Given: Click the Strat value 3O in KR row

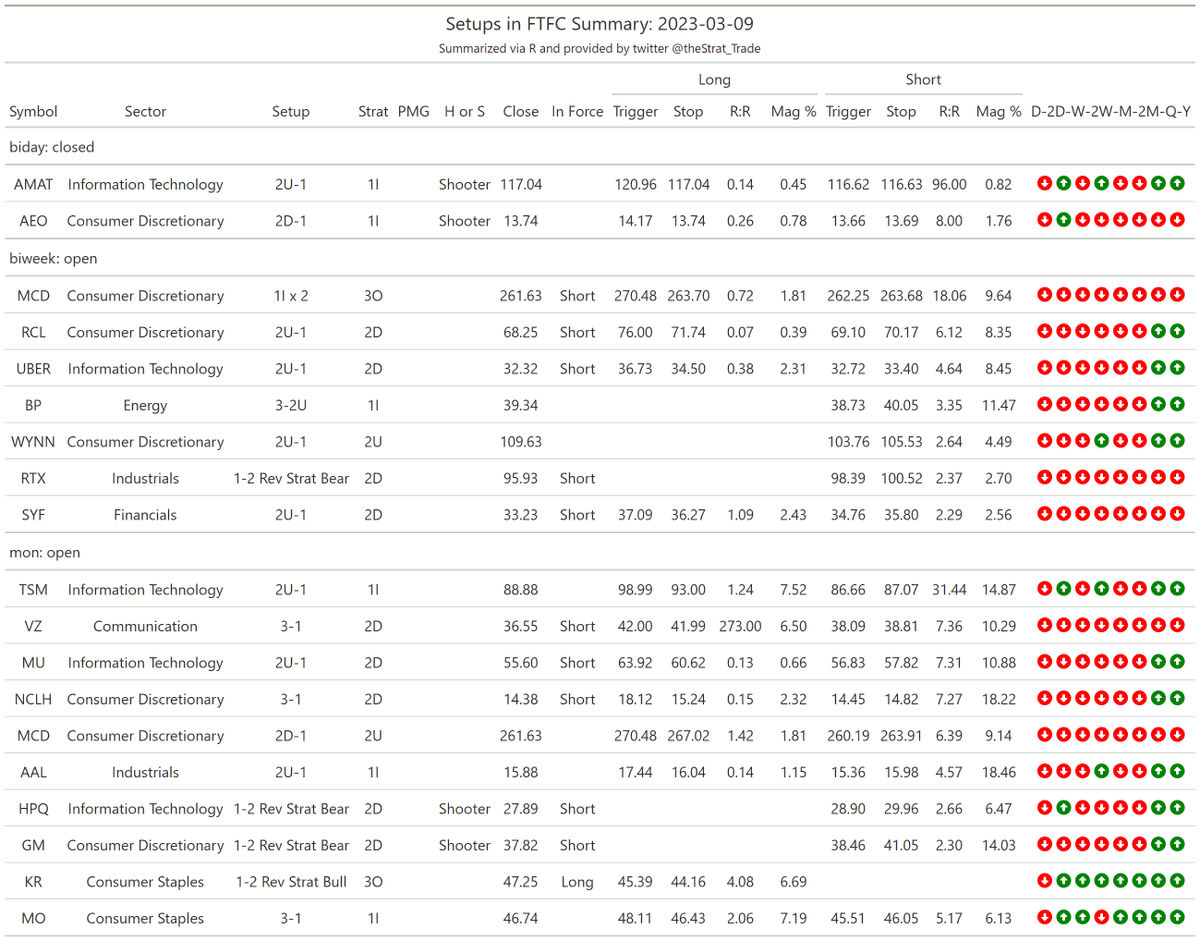Looking at the screenshot, I should [373, 882].
